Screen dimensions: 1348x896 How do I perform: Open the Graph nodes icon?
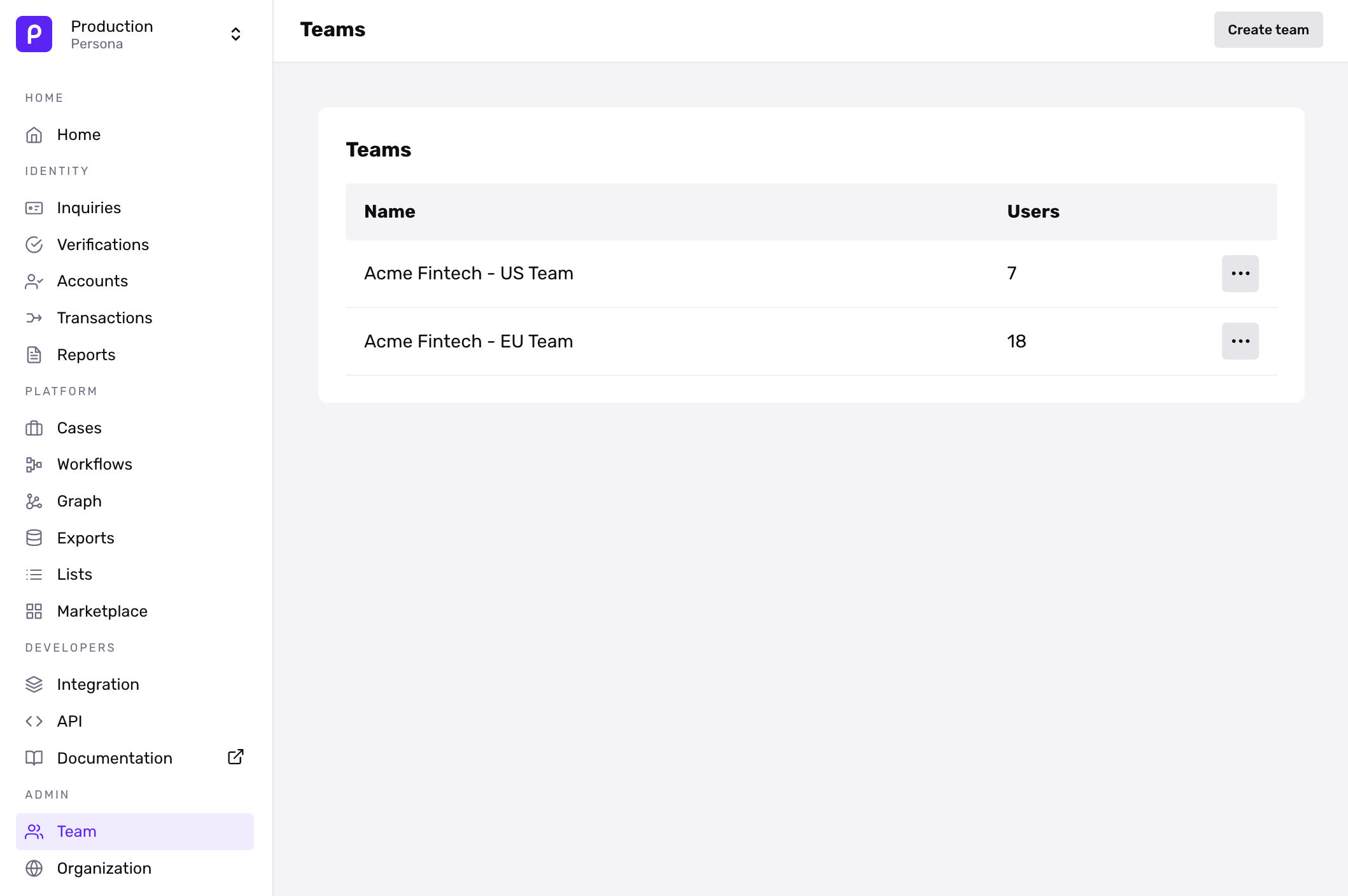pos(34,501)
